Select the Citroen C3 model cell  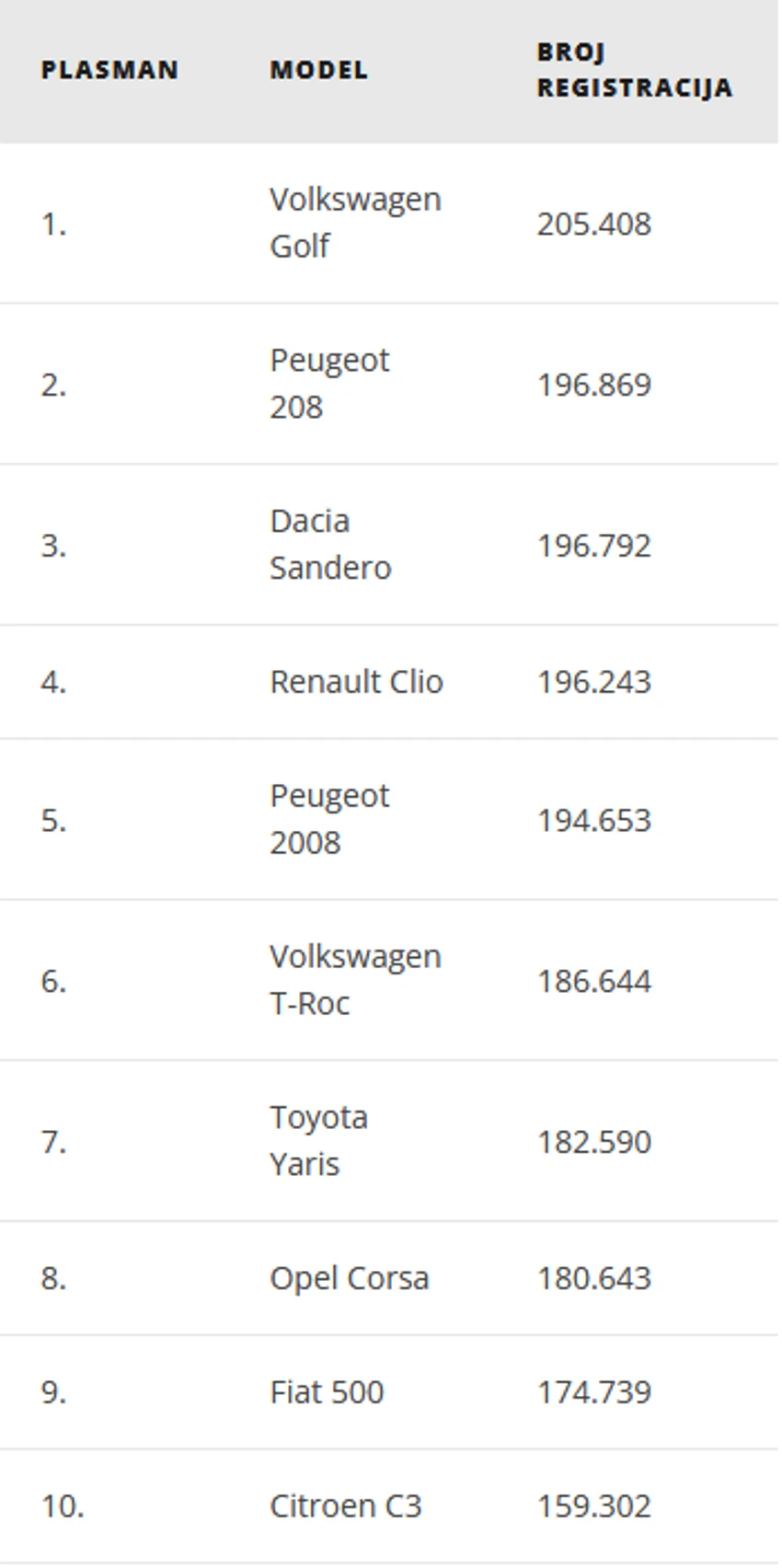[345, 1506]
